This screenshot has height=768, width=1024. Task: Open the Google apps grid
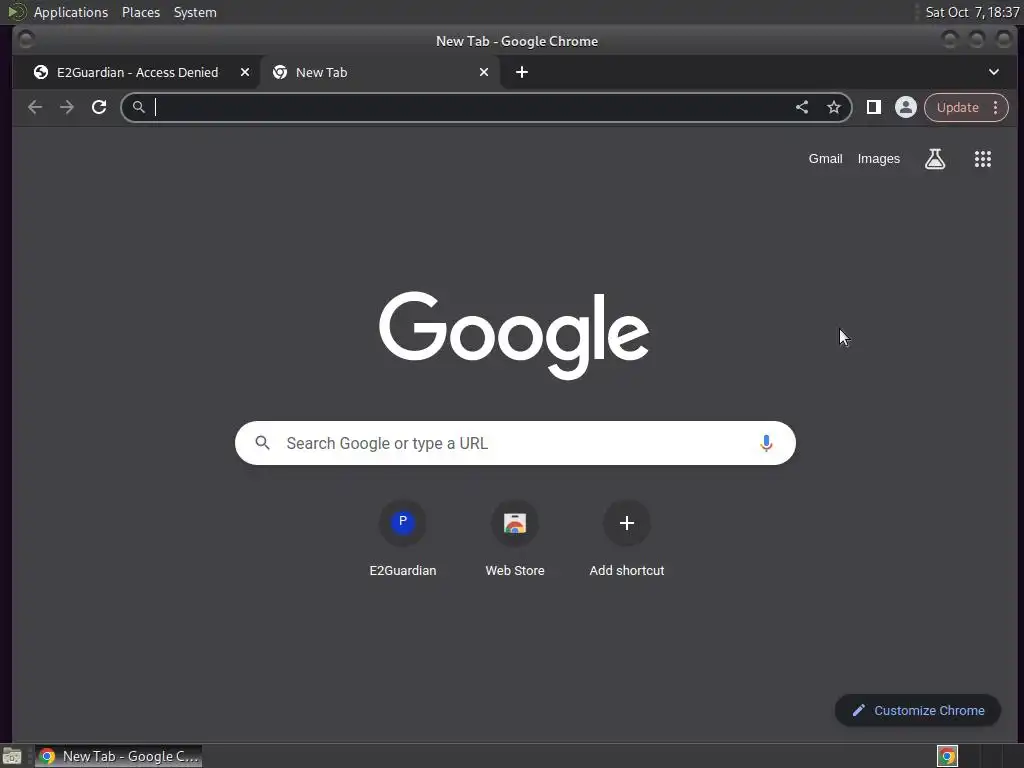click(x=983, y=159)
